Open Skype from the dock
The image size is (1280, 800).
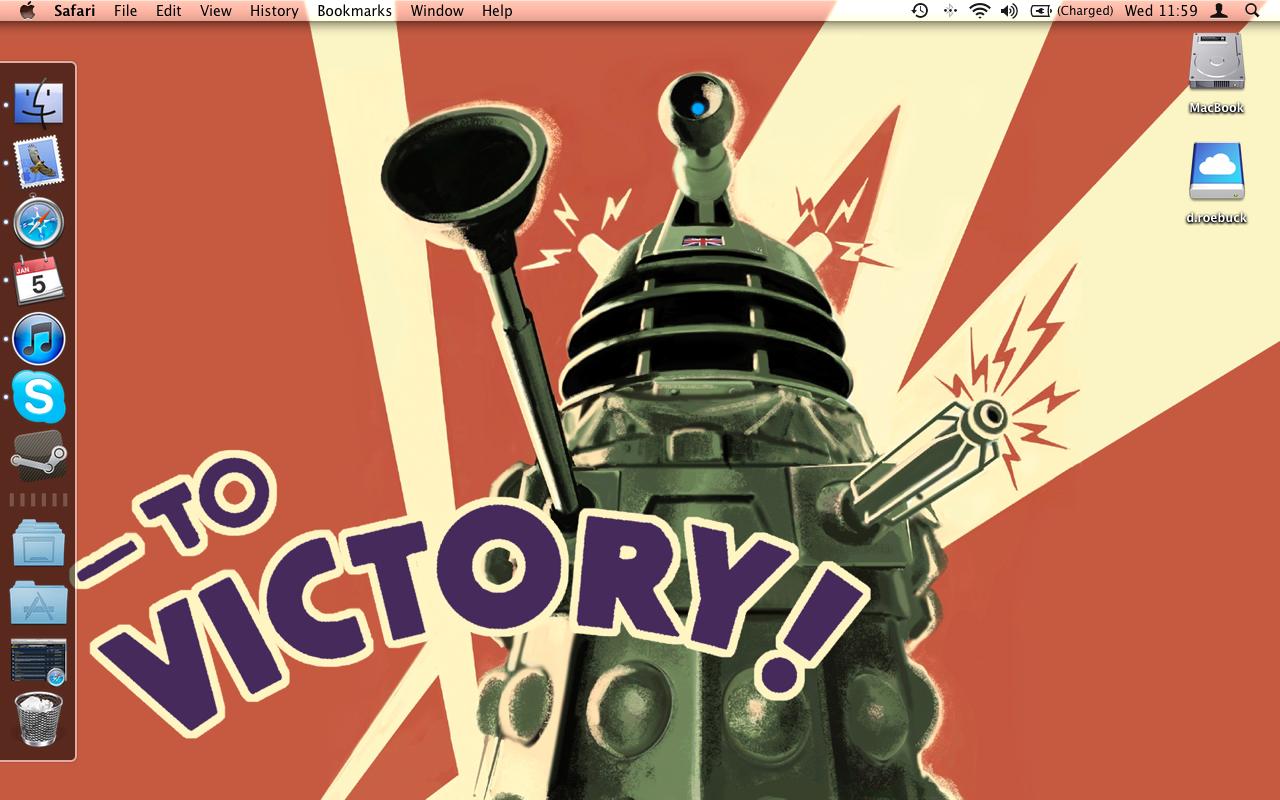[x=39, y=397]
